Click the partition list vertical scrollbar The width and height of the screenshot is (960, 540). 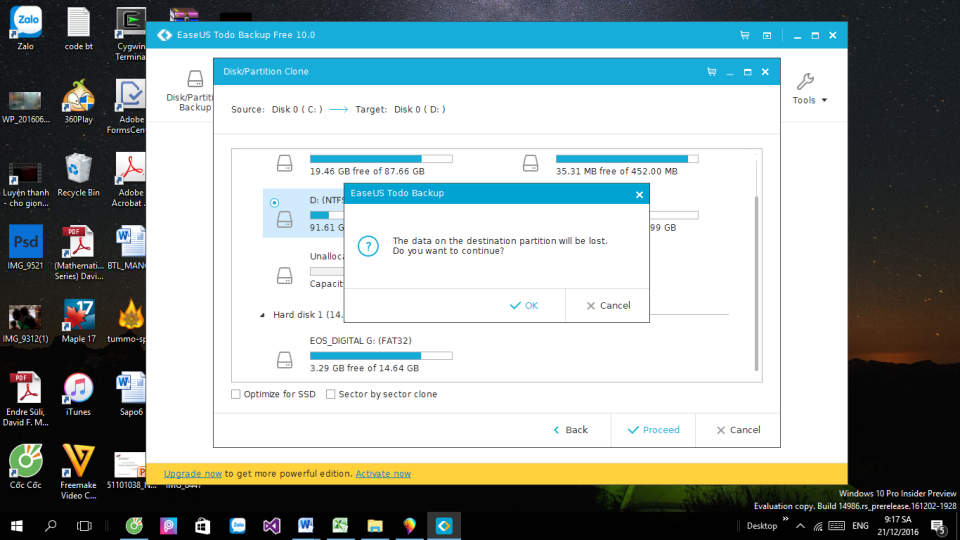click(x=757, y=283)
